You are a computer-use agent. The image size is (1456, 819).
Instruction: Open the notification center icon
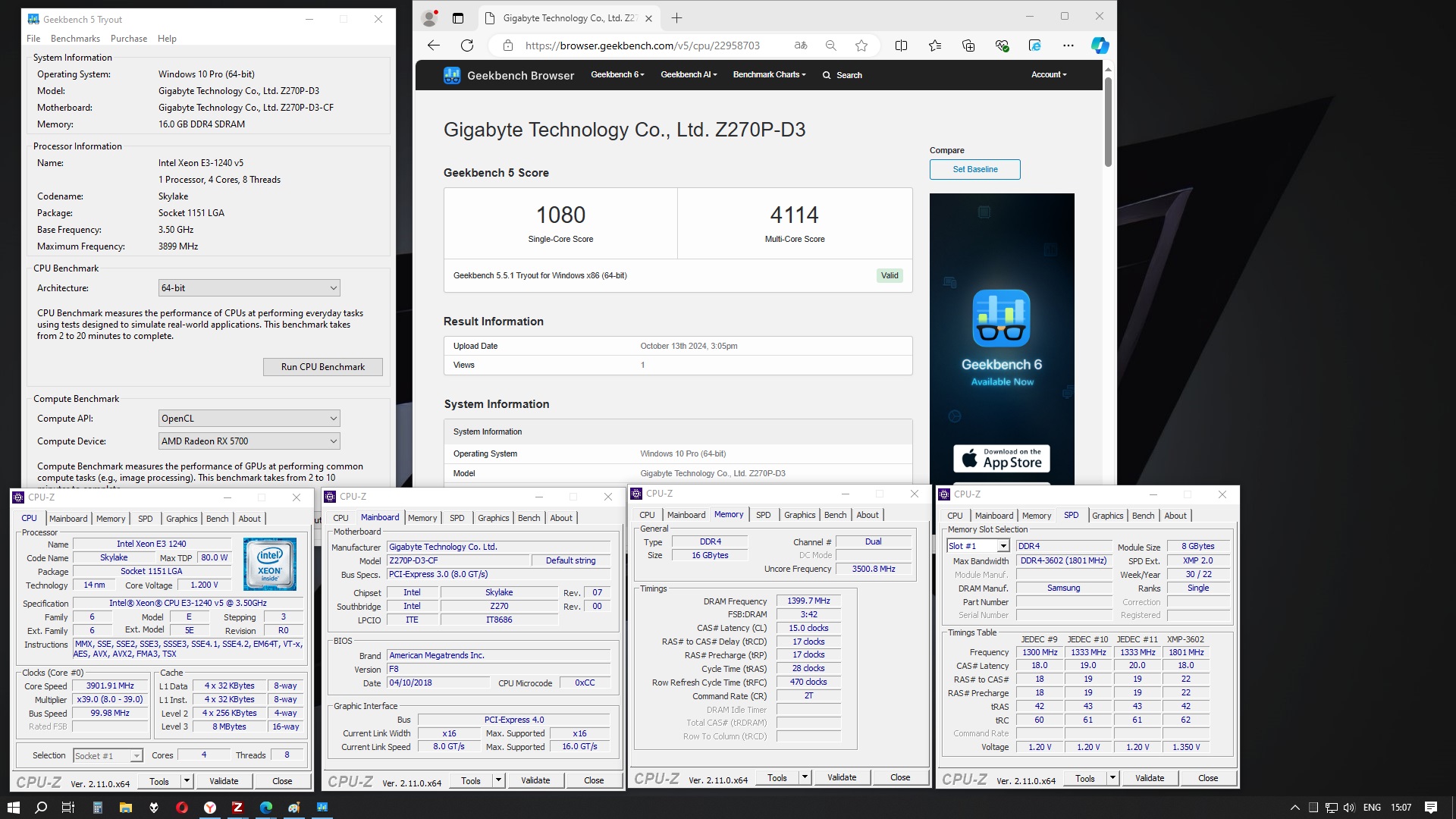(1431, 808)
